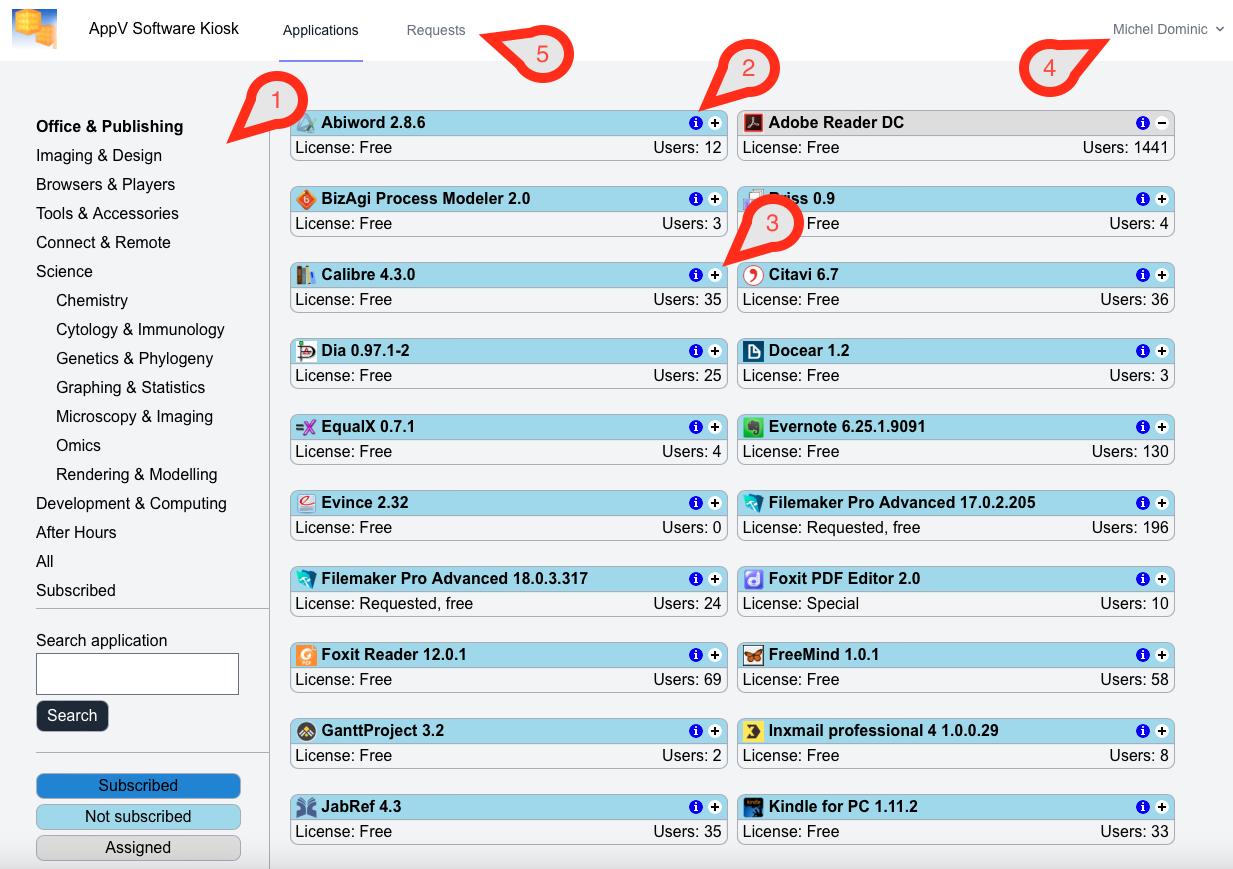Select Genetics & Phylogeny subcategory
The height and width of the screenshot is (869, 1233).
tap(135, 358)
